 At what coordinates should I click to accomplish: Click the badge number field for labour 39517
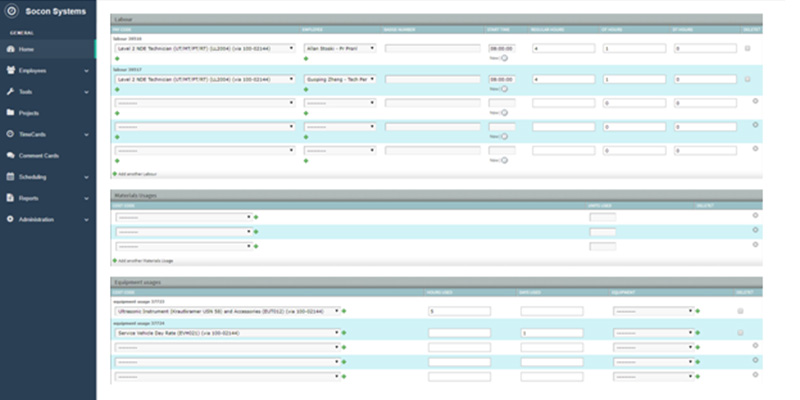click(433, 79)
